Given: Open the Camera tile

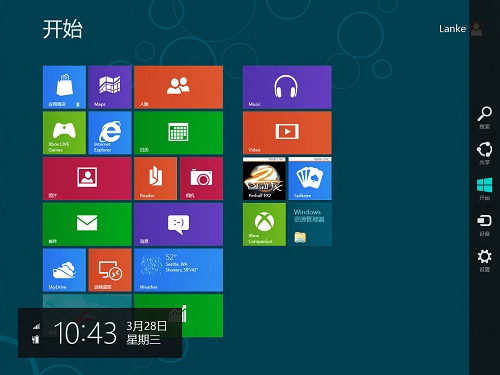Looking at the screenshot, I should coord(201,179).
